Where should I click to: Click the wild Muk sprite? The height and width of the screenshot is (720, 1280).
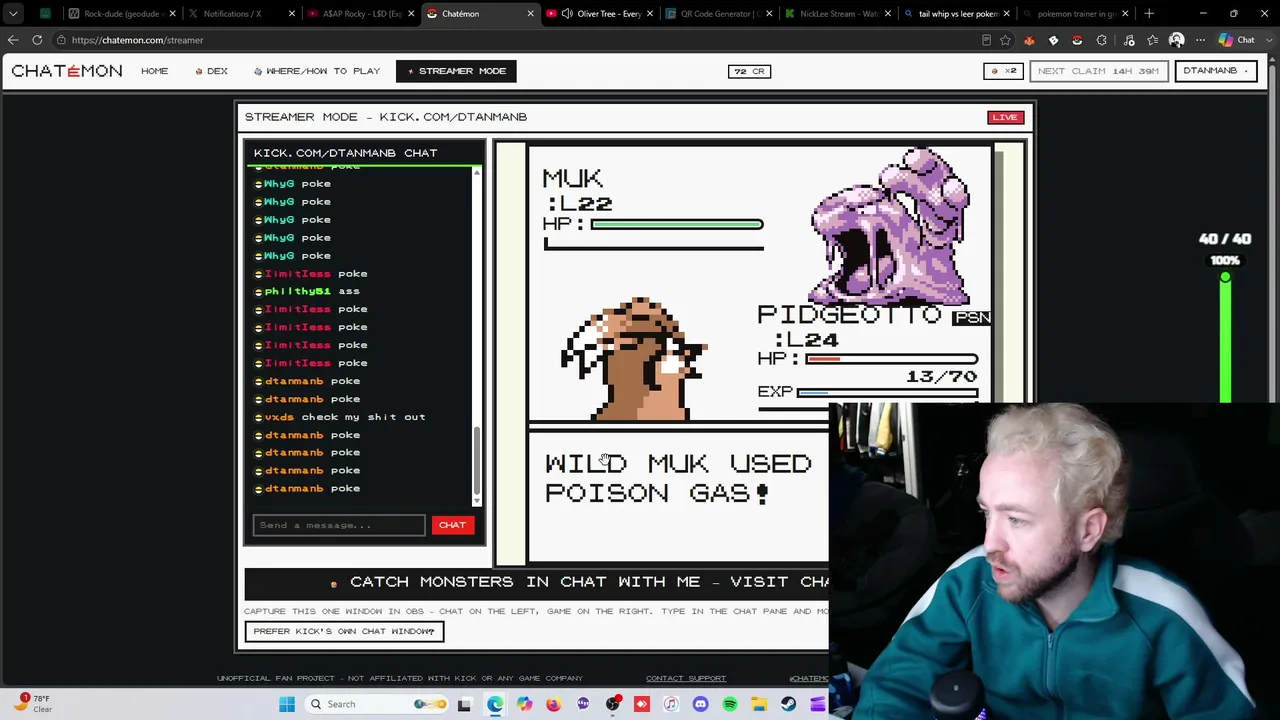pos(890,227)
